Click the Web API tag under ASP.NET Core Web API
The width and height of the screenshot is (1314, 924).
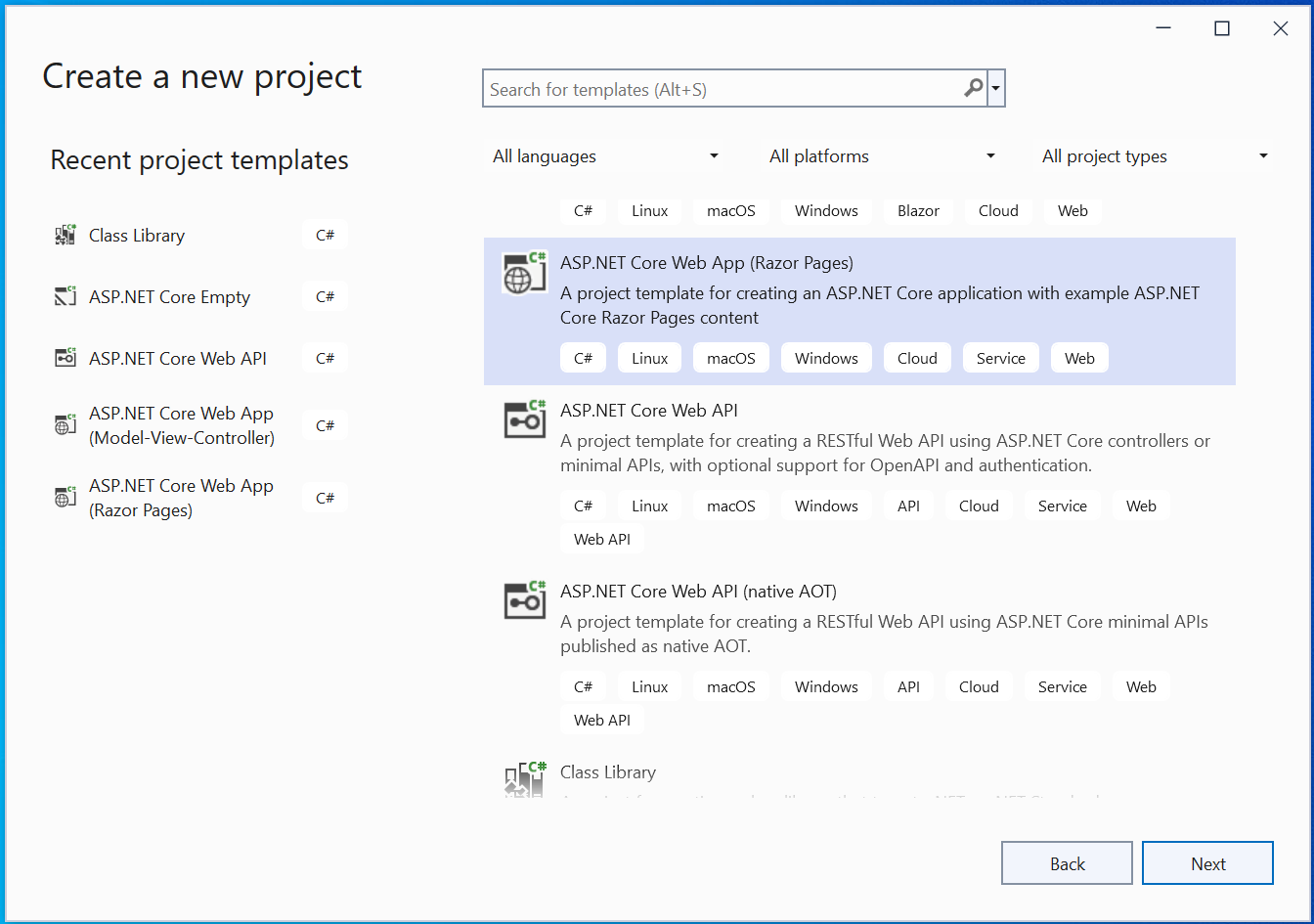click(602, 539)
